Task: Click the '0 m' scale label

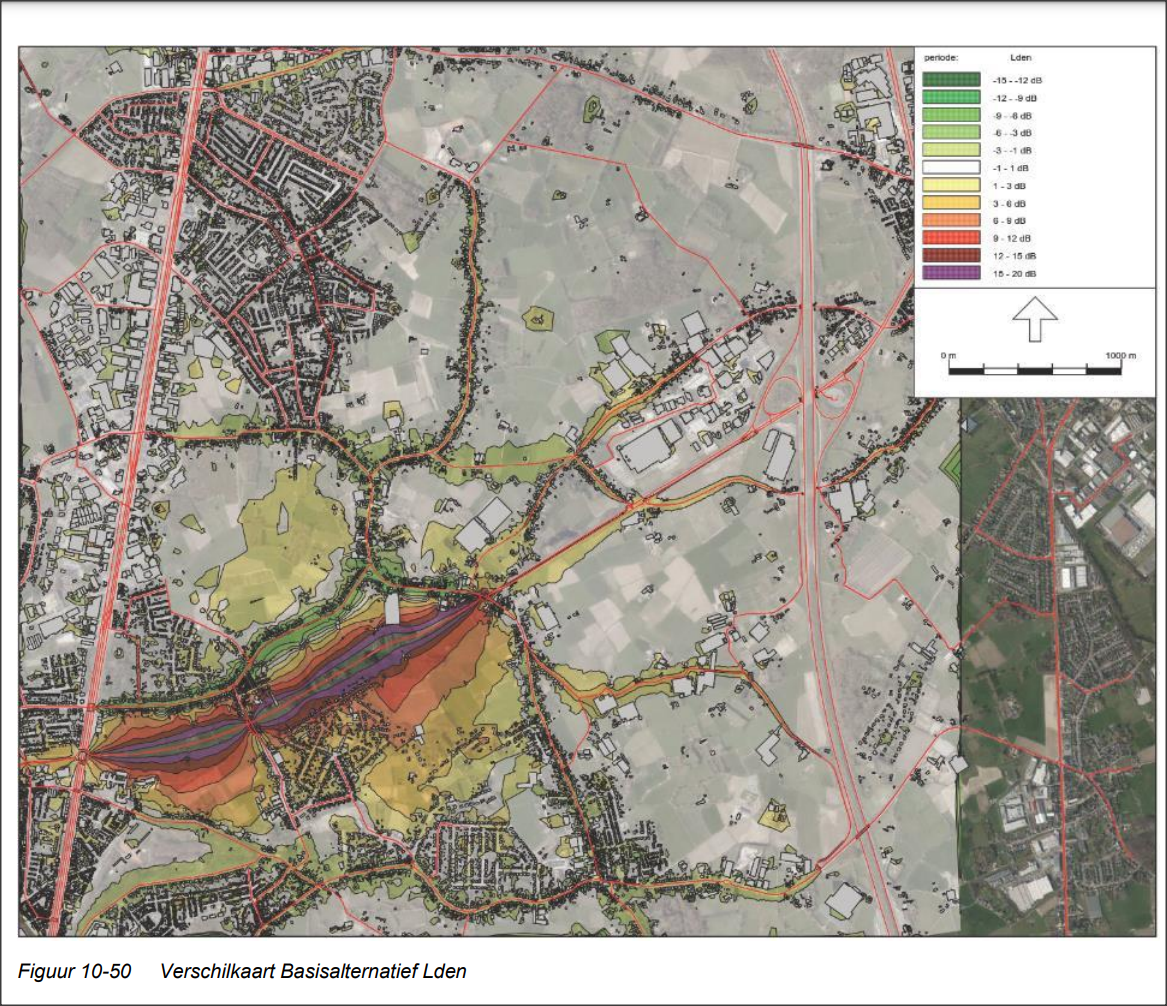Action: point(948,356)
